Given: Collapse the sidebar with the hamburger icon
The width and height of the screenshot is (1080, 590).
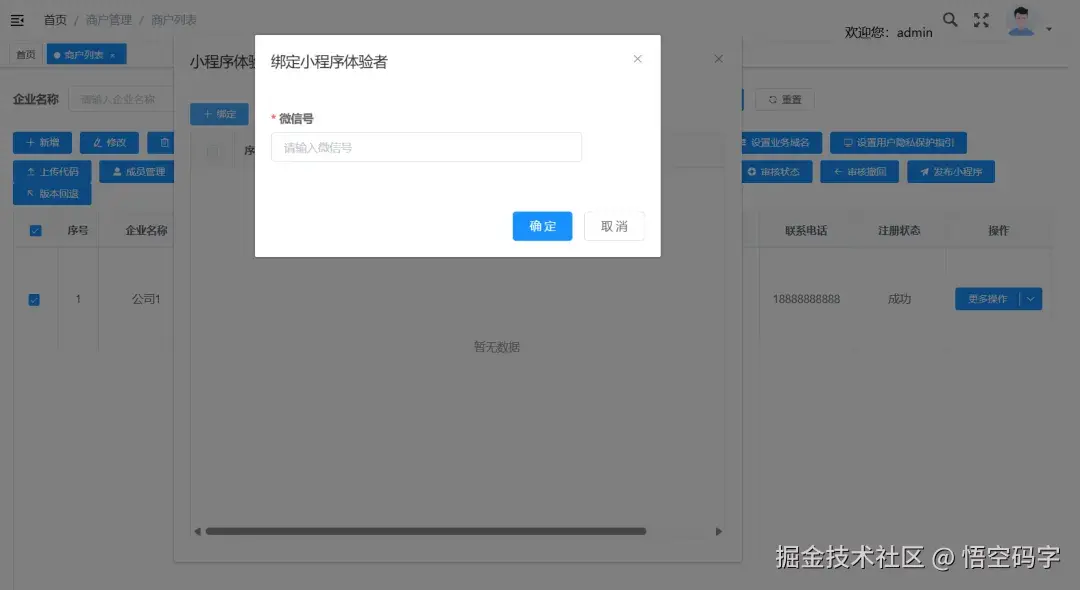Looking at the screenshot, I should click(x=17, y=18).
